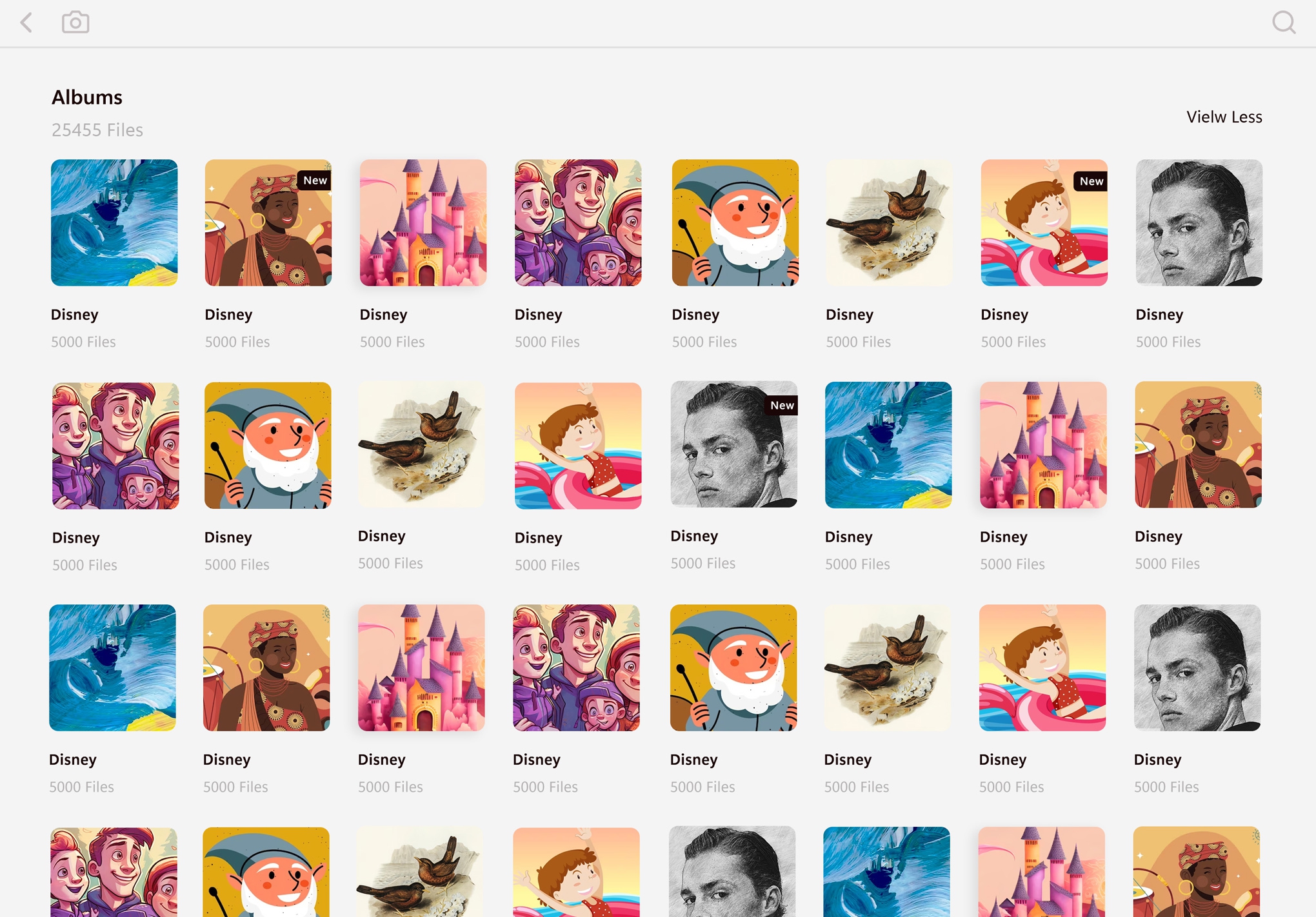Image resolution: width=1316 pixels, height=917 pixels.
Task: Open bottom-row pencil sketch man album
Action: coord(732,871)
